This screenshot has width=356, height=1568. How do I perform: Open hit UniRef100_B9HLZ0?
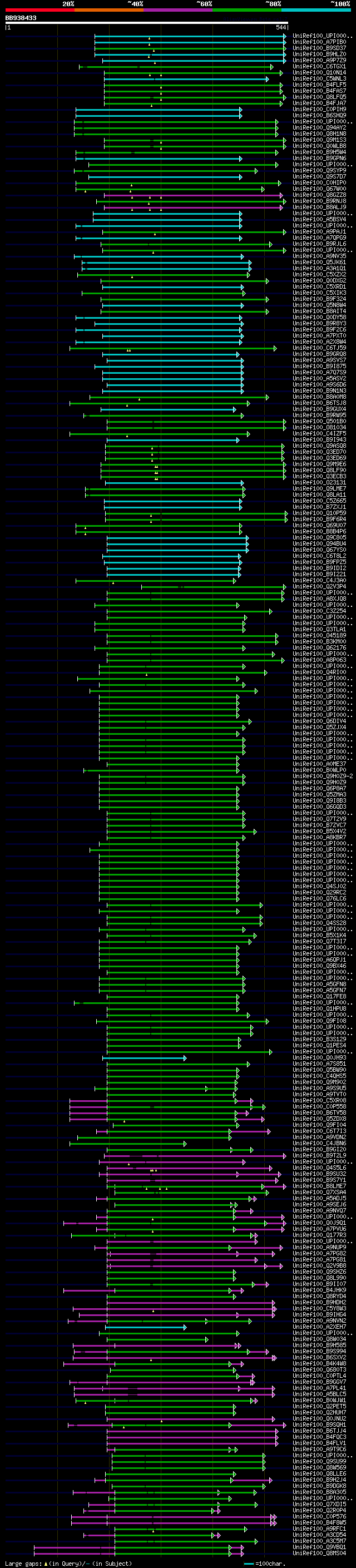point(319,54)
